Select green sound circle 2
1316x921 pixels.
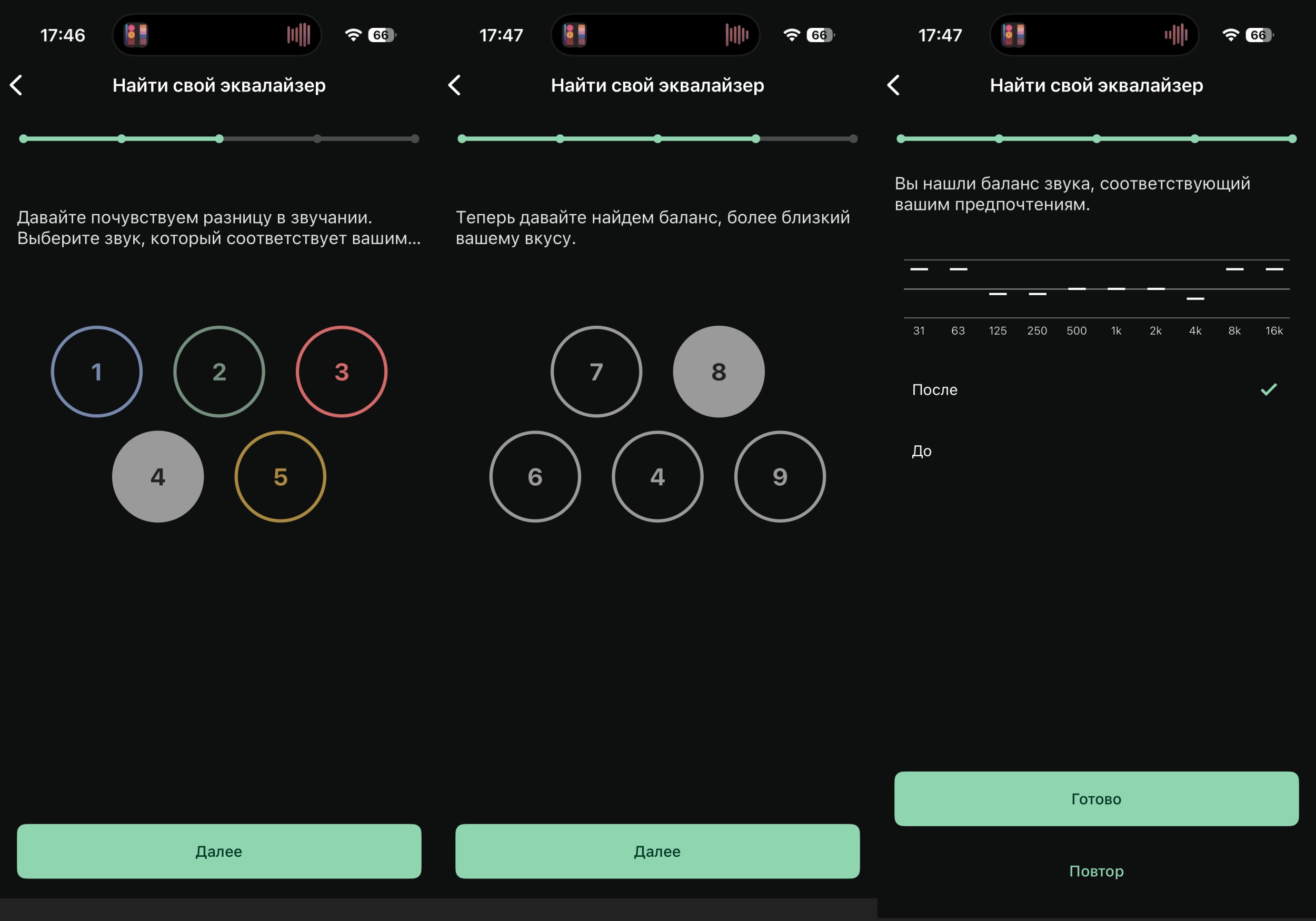219,372
